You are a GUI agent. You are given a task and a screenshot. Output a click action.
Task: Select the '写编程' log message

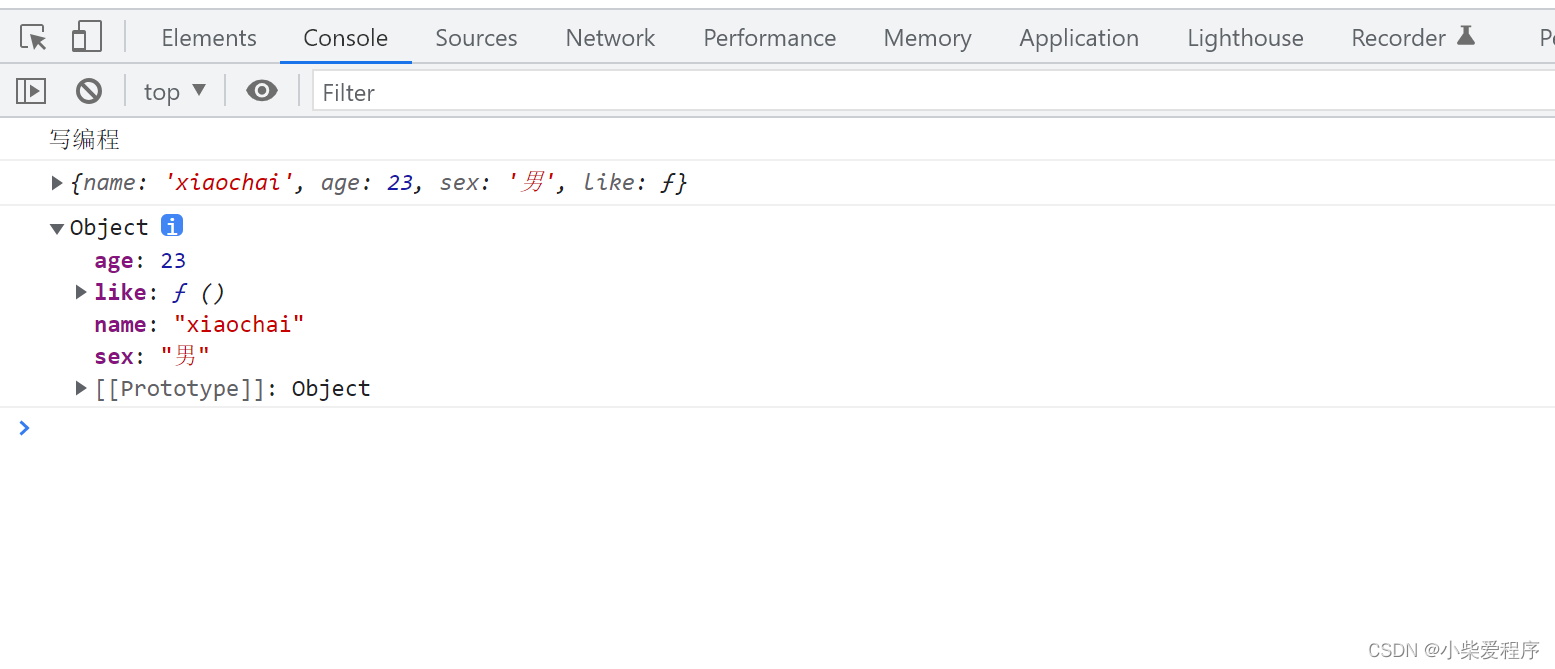coord(85,139)
